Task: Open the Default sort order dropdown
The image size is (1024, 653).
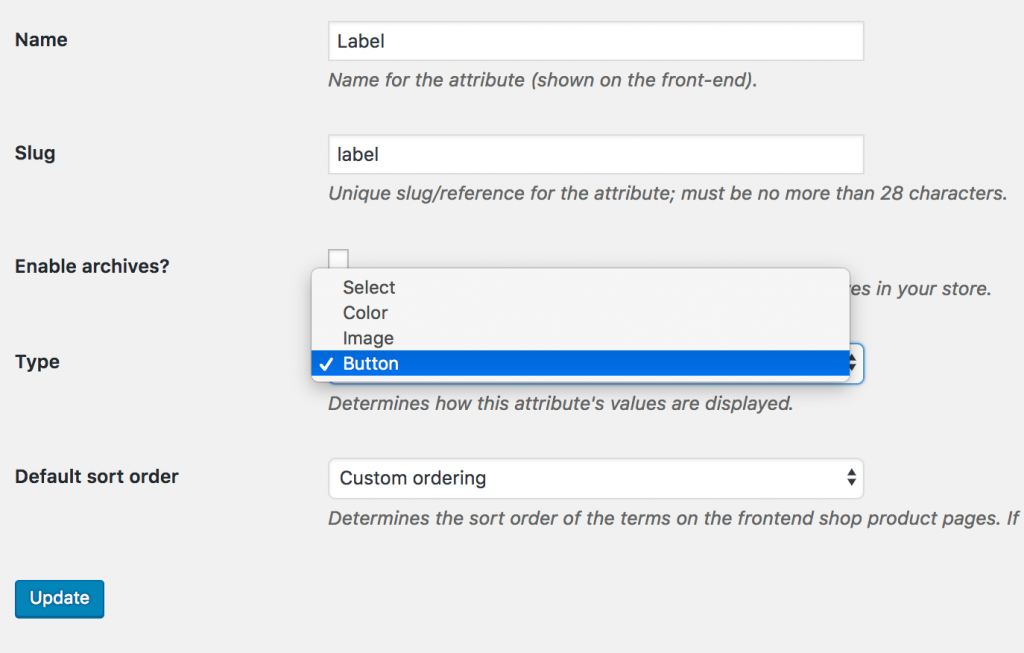Action: click(x=595, y=478)
